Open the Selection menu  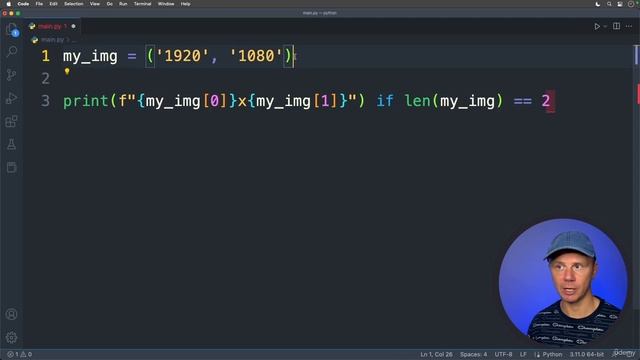pos(73,4)
